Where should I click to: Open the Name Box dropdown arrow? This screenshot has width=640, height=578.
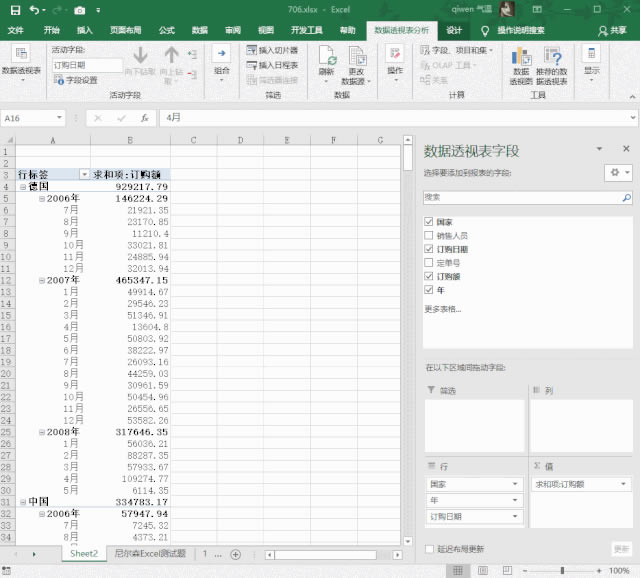(59, 118)
